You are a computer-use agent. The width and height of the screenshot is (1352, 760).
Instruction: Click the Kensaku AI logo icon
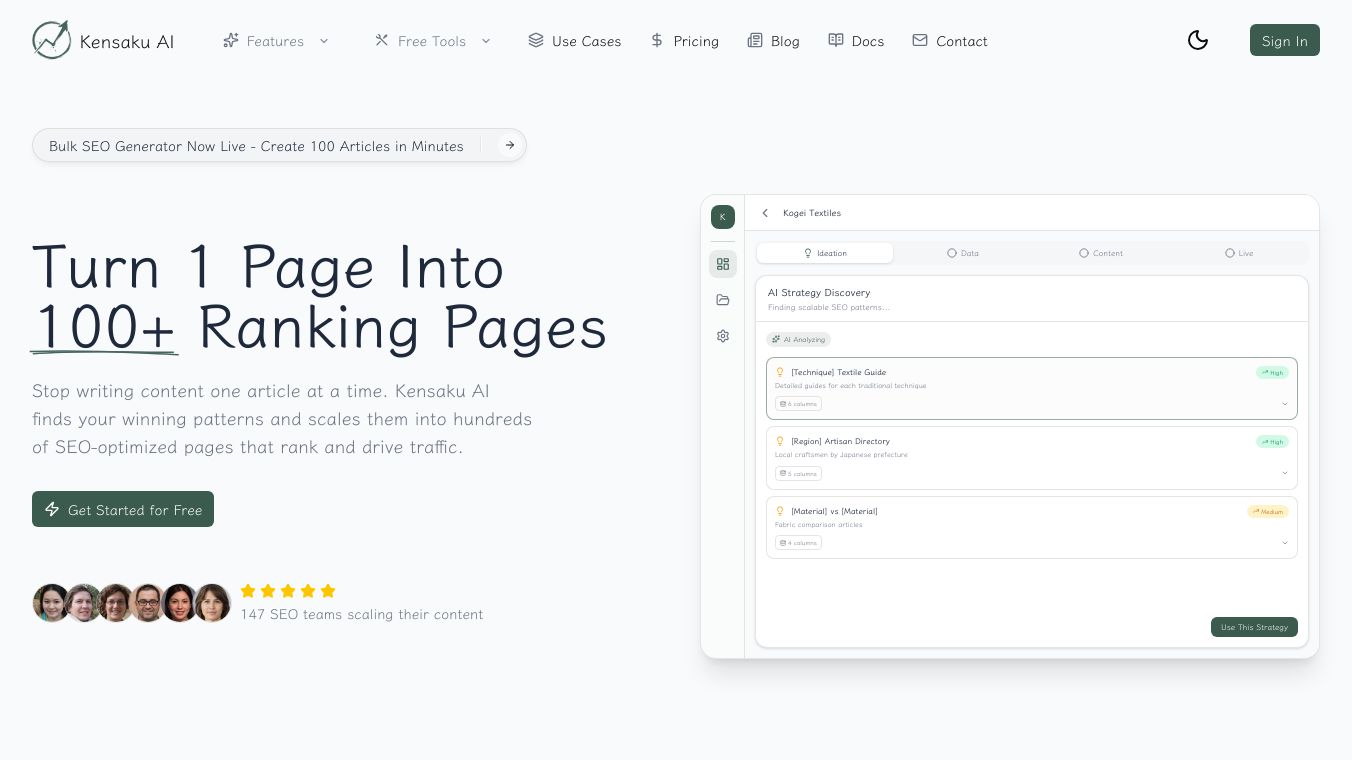click(52, 40)
